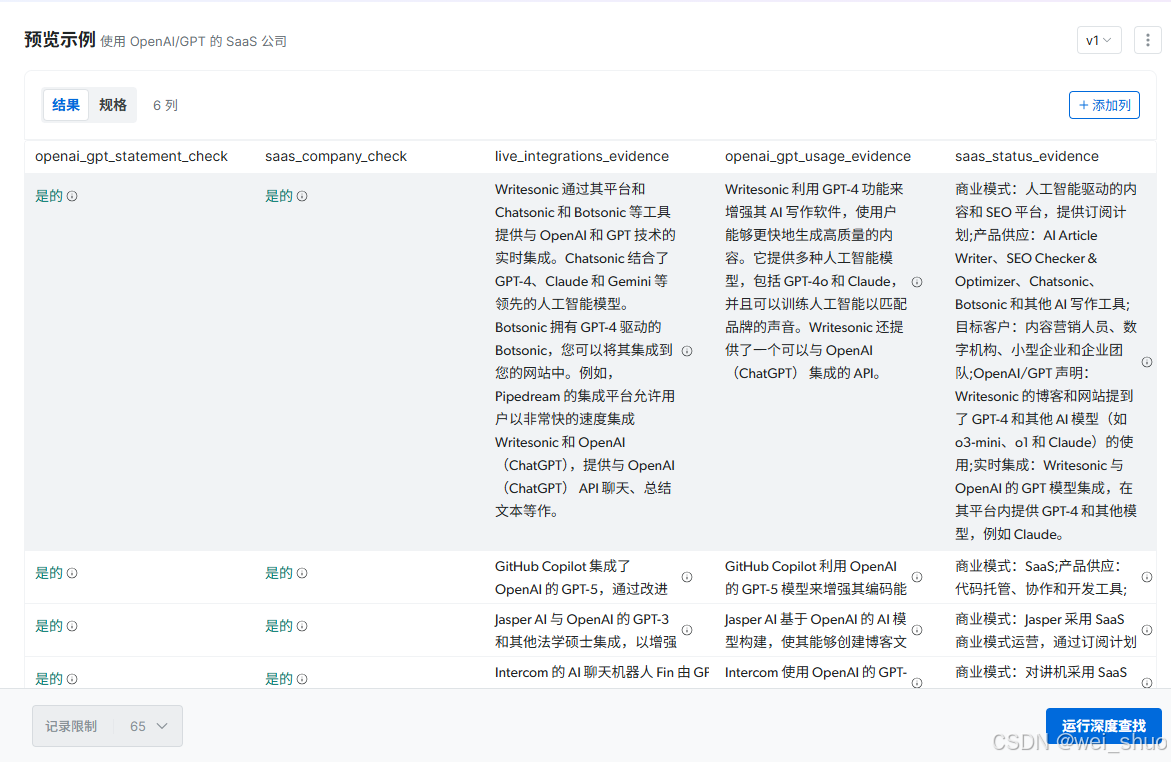
Task: Open info icon next to Jasper AI 基于 OpenAI text
Action: (x=917, y=631)
